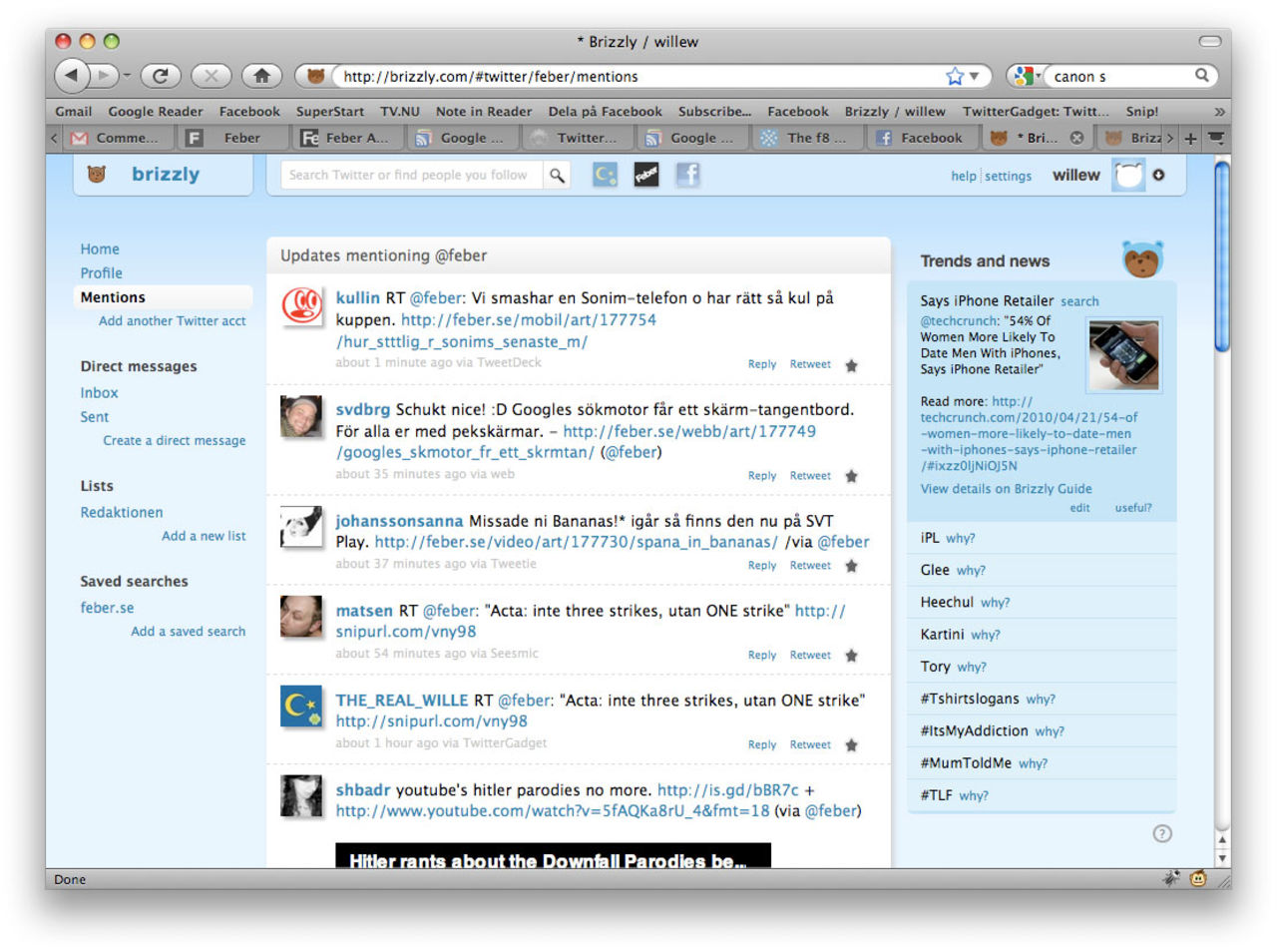1277x952 pixels.
Task: Open the help question mark icon
Action: pyautogui.click(x=1162, y=833)
